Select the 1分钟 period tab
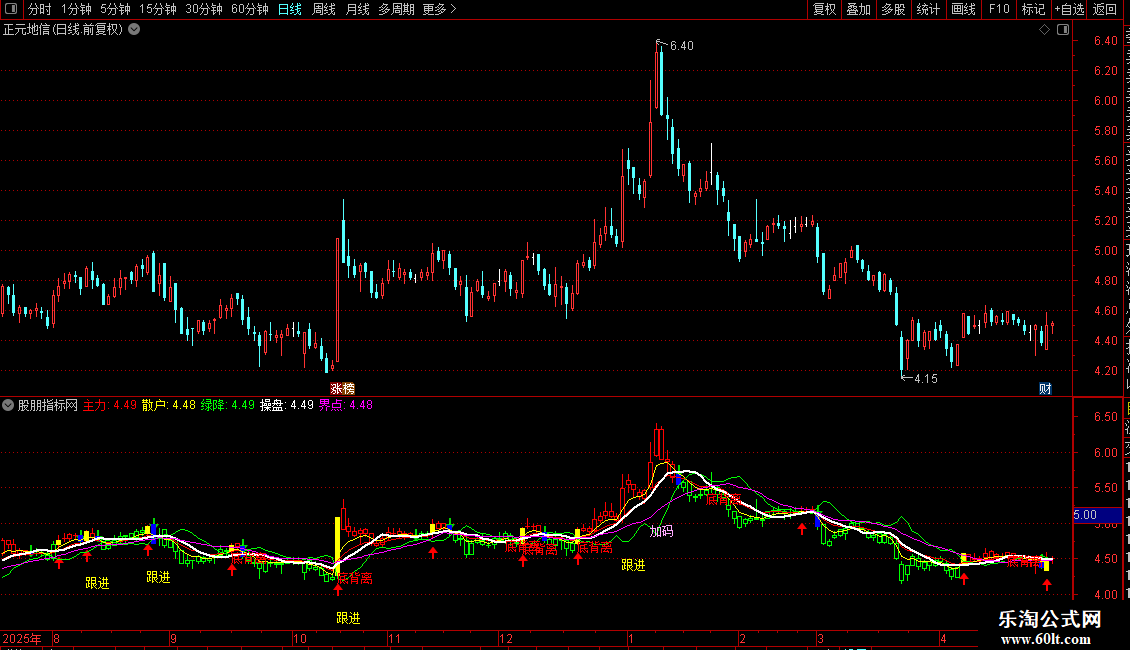Image resolution: width=1130 pixels, height=650 pixels. pyautogui.click(x=76, y=9)
